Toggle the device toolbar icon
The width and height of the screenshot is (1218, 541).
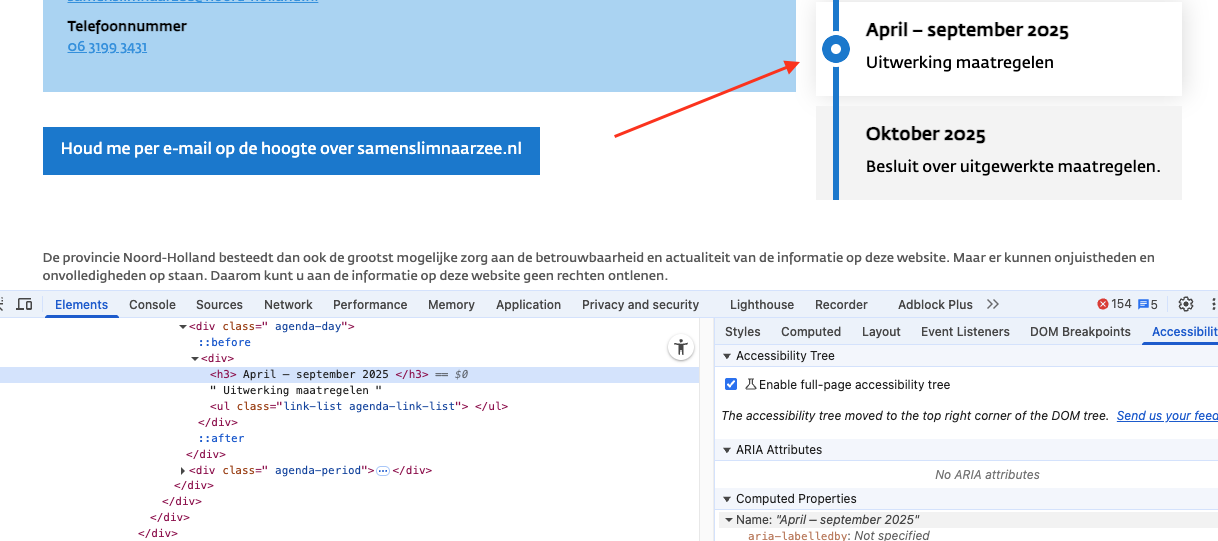[x=25, y=304]
